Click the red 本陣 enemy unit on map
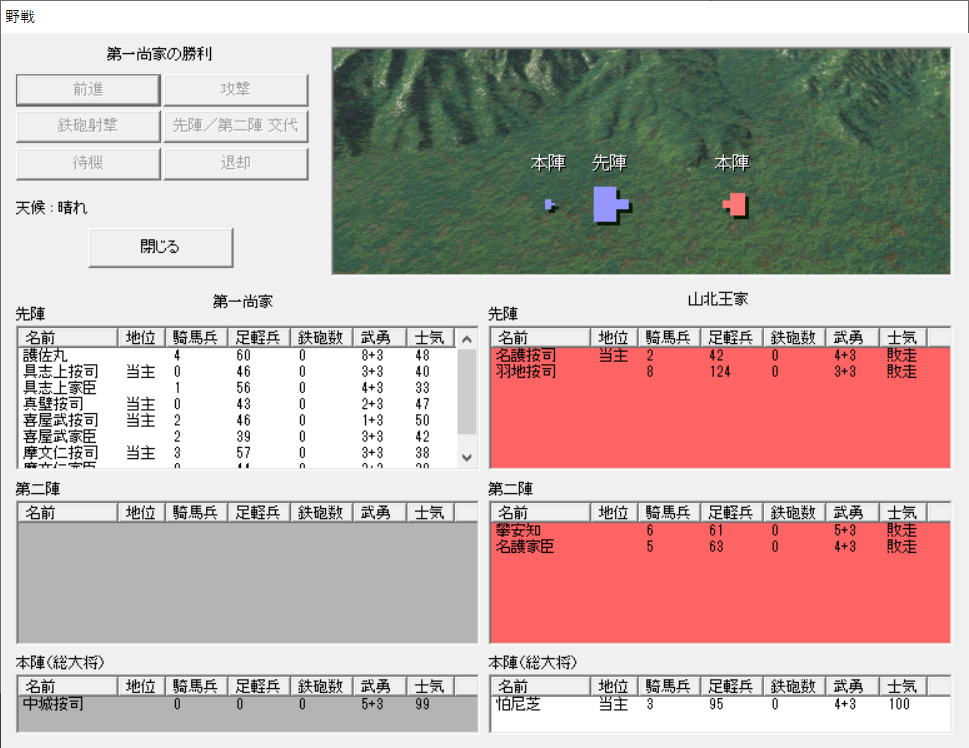The image size is (969, 748). coord(736,205)
